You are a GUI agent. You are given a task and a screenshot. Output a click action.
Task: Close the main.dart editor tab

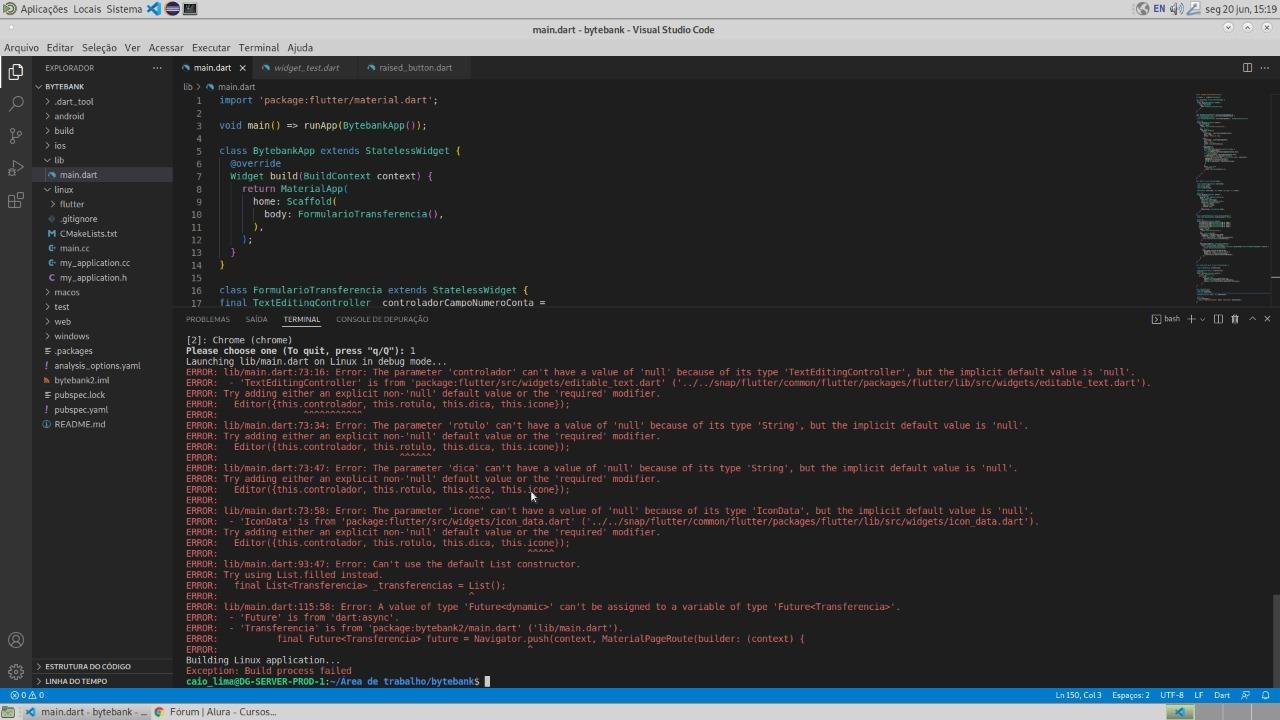(242, 68)
